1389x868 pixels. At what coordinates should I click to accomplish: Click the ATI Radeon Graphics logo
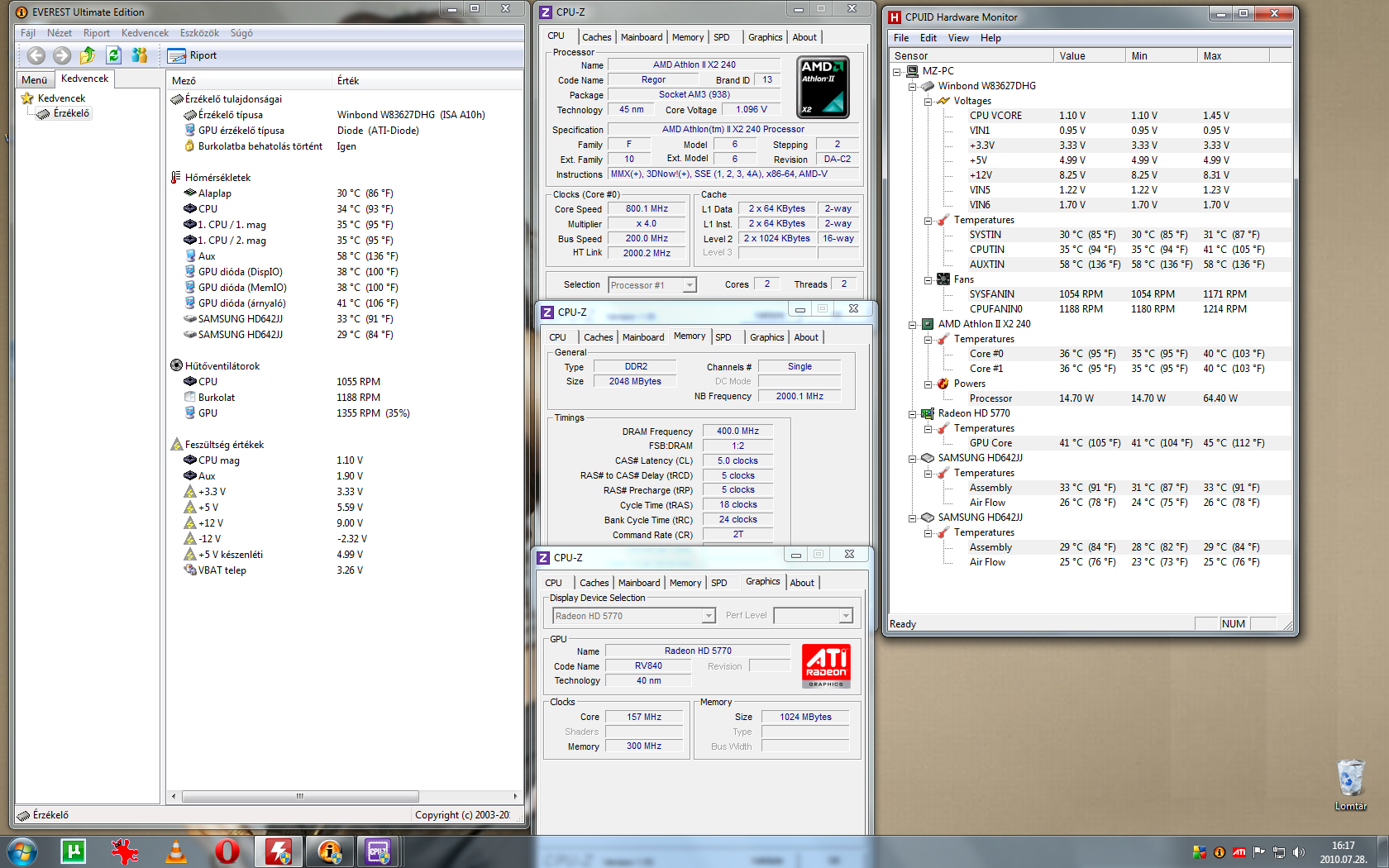tap(826, 666)
